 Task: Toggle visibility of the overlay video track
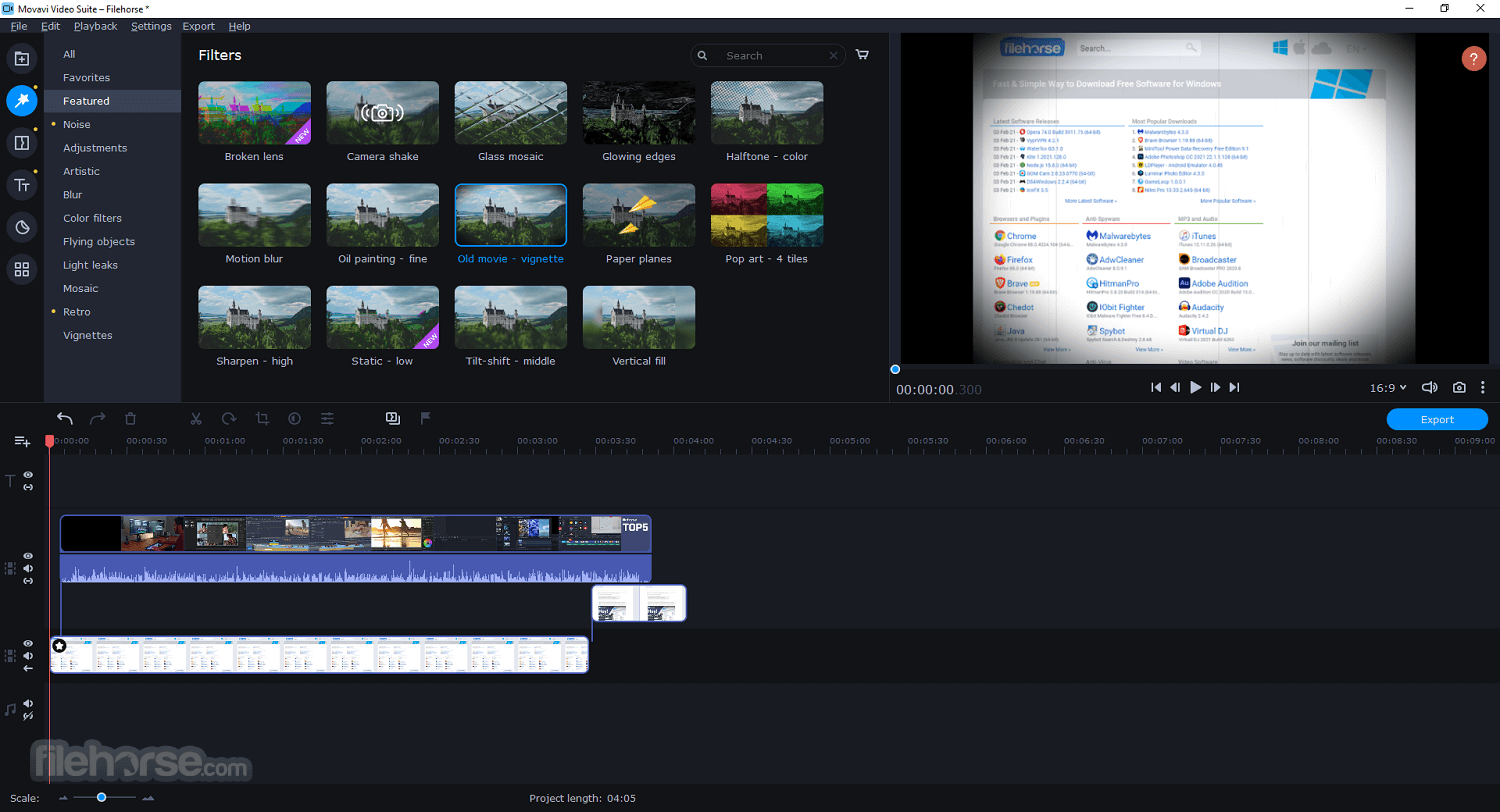(x=28, y=556)
